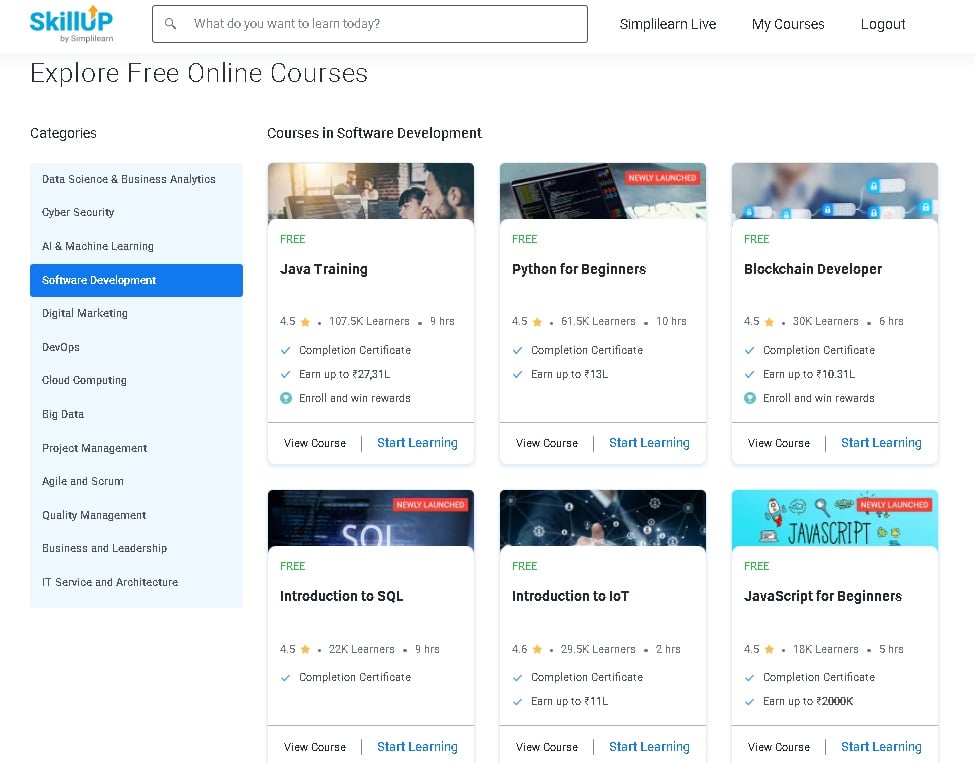The height and width of the screenshot is (763, 975).
Task: Click the Java Training course title
Action: pyautogui.click(x=323, y=269)
